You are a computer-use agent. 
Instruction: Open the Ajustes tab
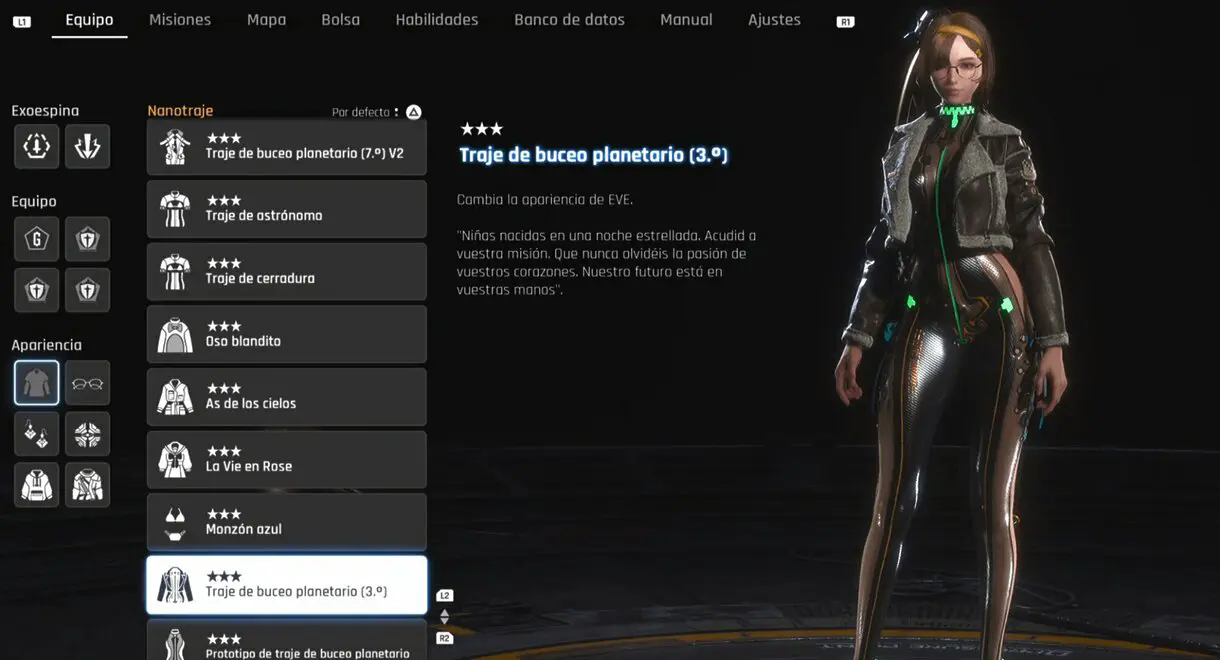click(774, 19)
